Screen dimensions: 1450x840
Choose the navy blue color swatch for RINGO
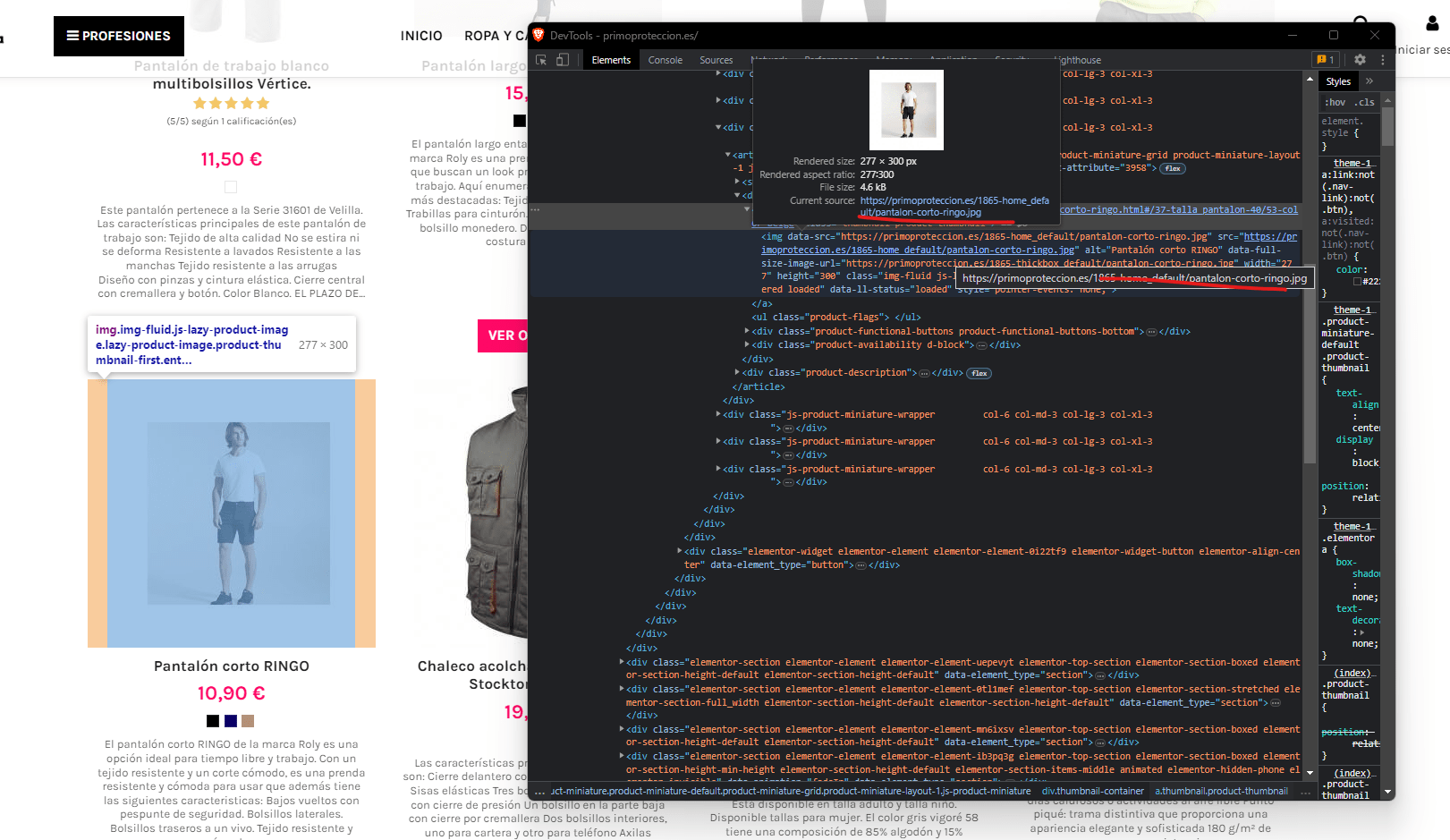point(231,721)
